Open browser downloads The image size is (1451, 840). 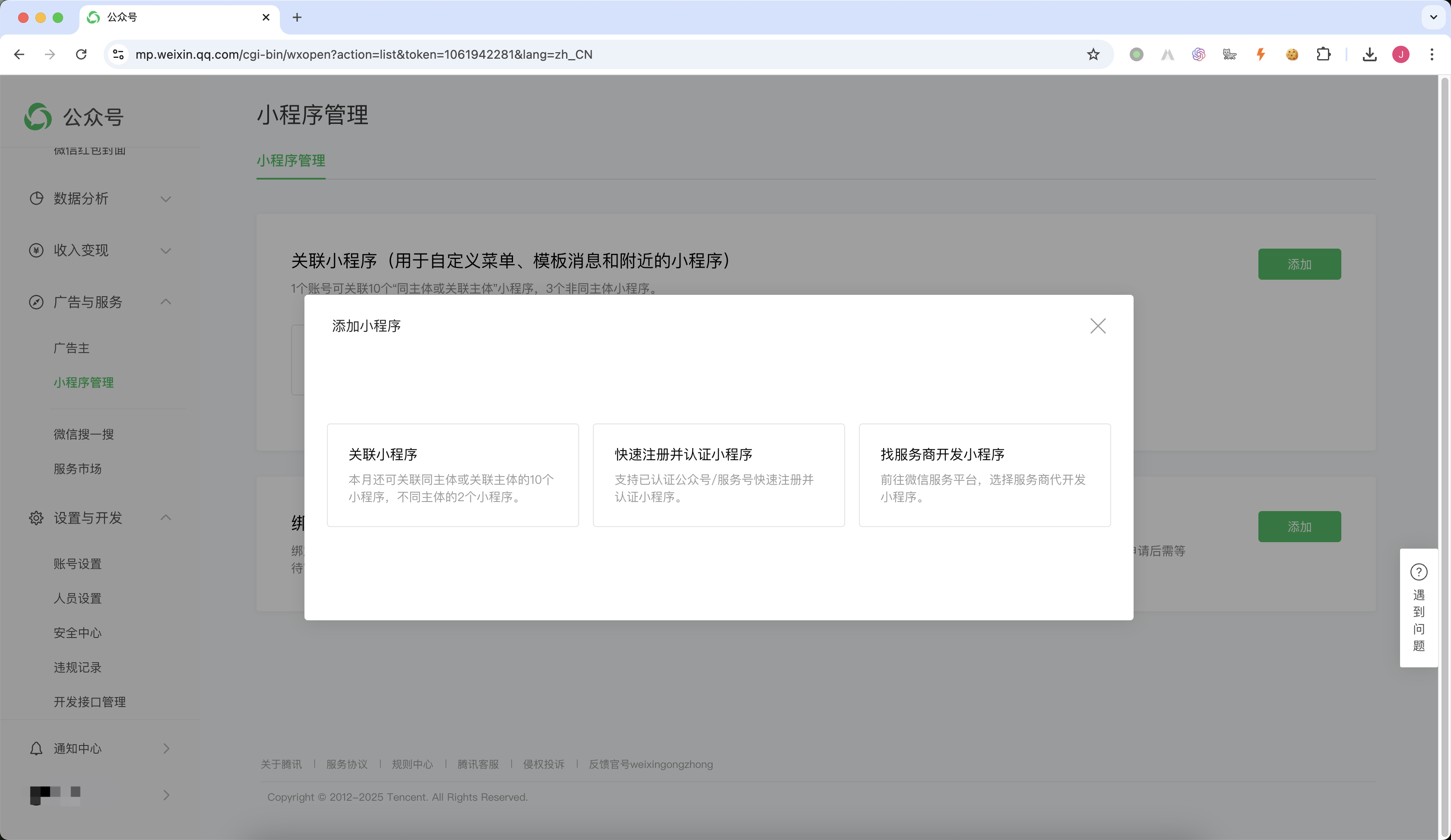click(x=1369, y=54)
